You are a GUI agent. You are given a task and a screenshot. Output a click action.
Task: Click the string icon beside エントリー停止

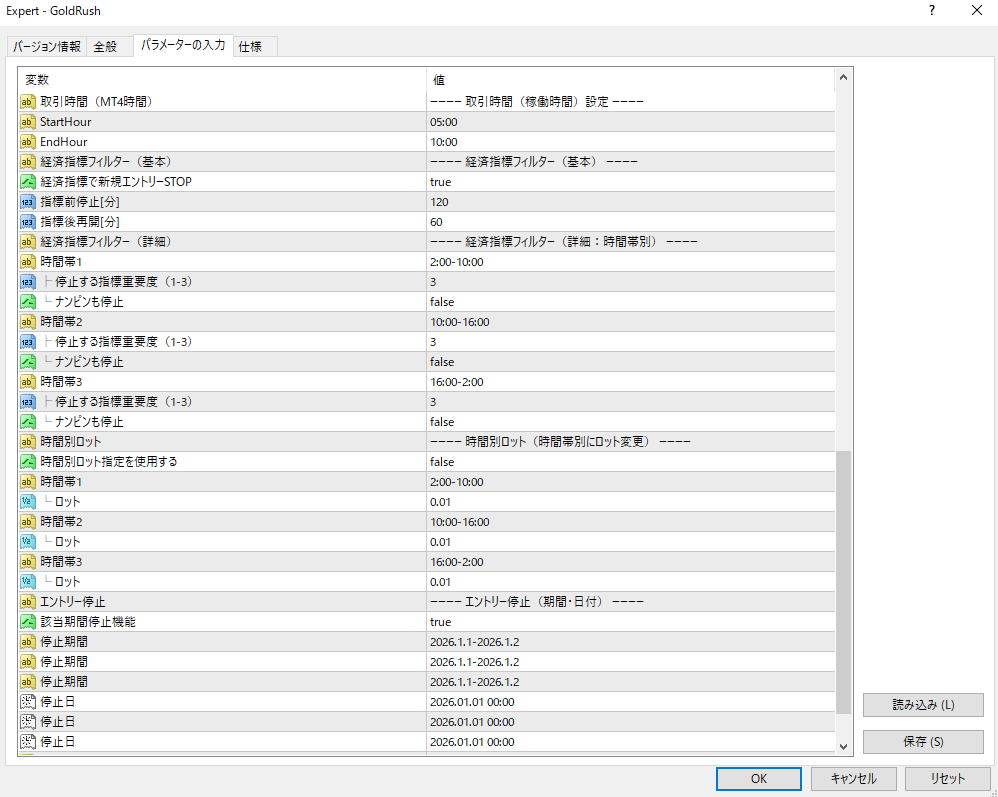tap(28, 602)
